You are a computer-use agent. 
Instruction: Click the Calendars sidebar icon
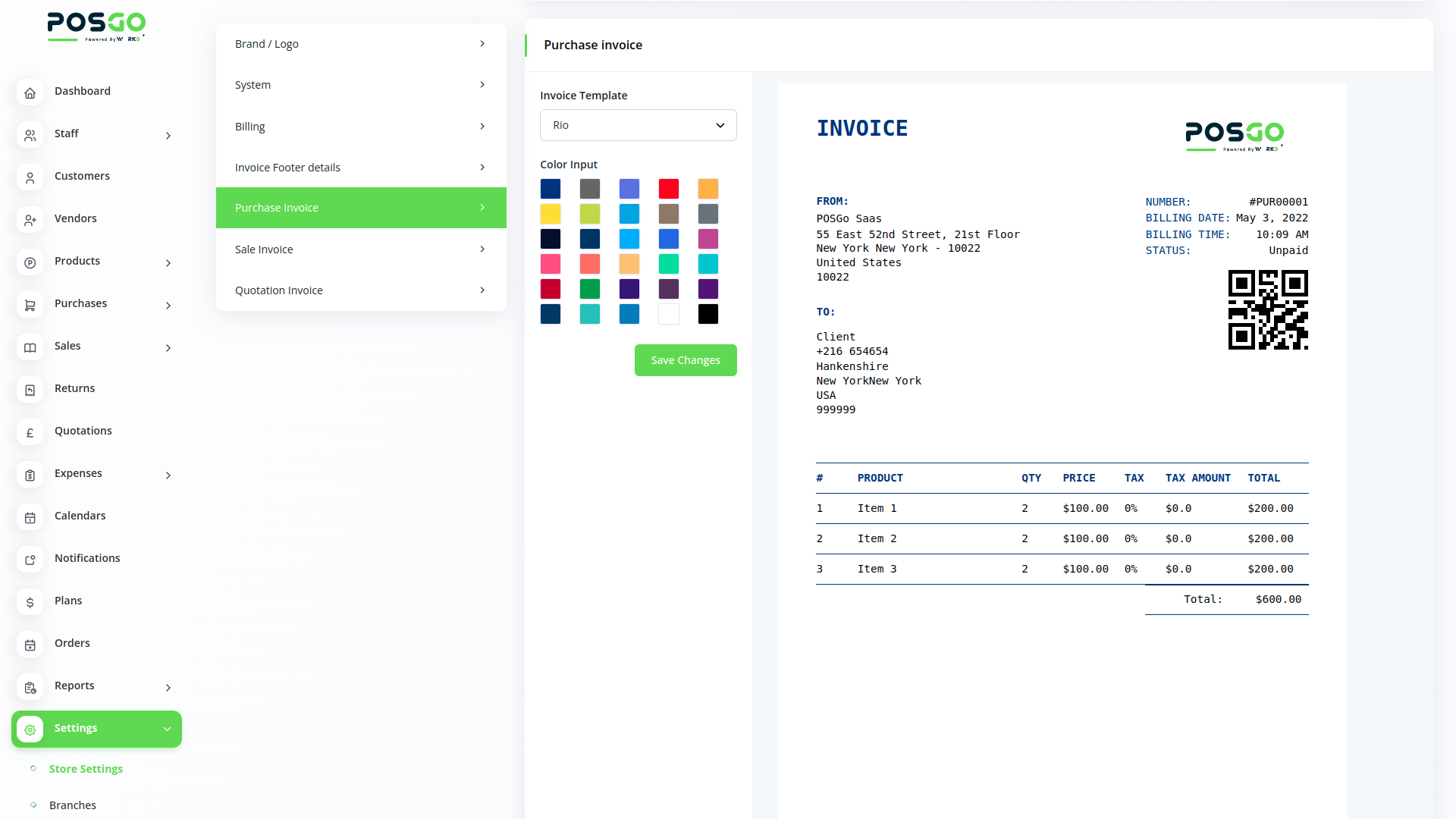point(30,517)
